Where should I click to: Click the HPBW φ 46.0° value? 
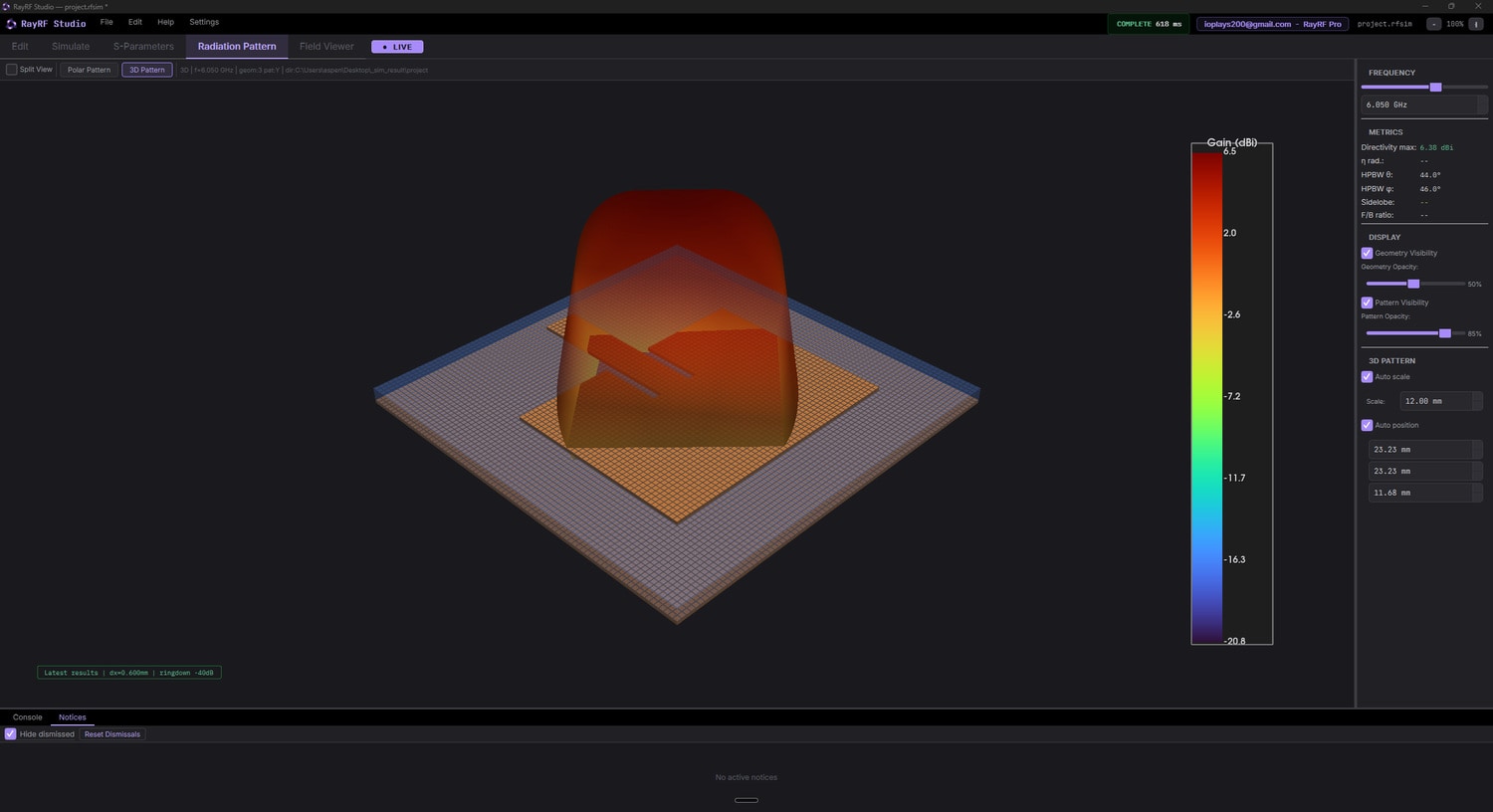click(1430, 189)
